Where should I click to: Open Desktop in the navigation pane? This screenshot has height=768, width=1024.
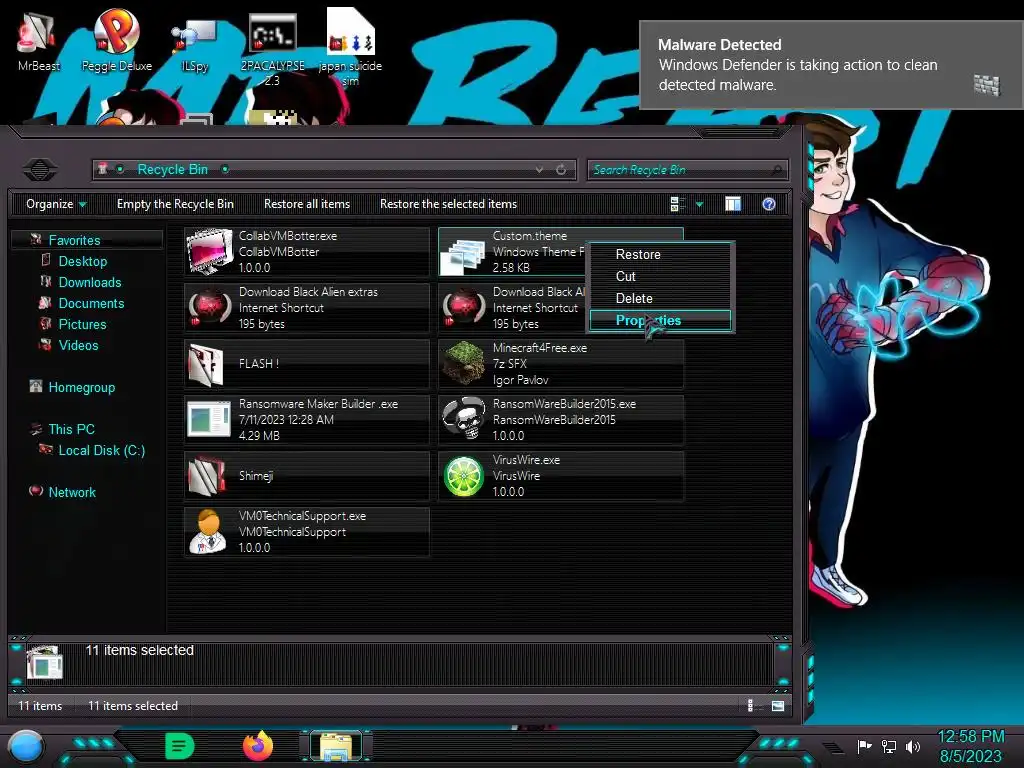82,261
